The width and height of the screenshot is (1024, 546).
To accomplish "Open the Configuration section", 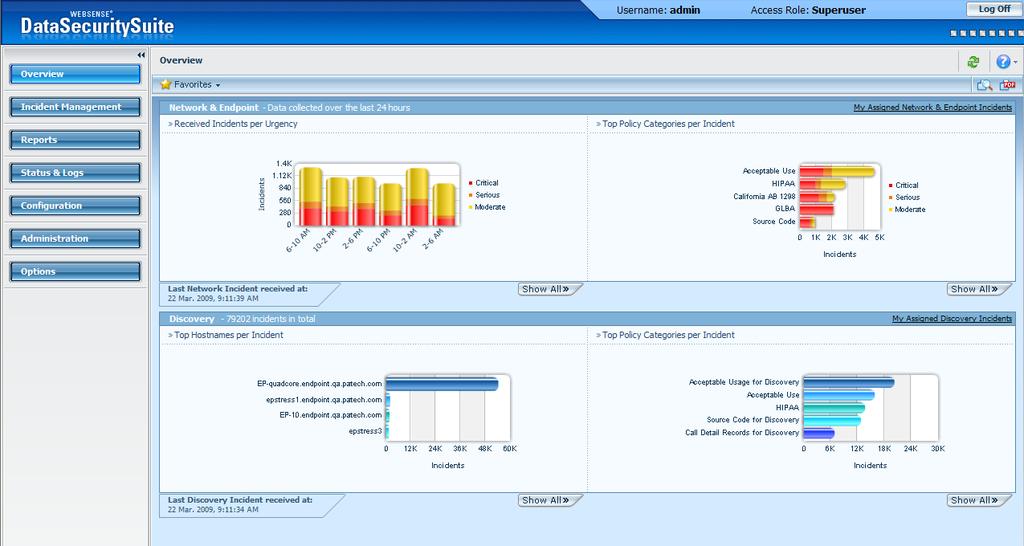I will click(x=75, y=205).
